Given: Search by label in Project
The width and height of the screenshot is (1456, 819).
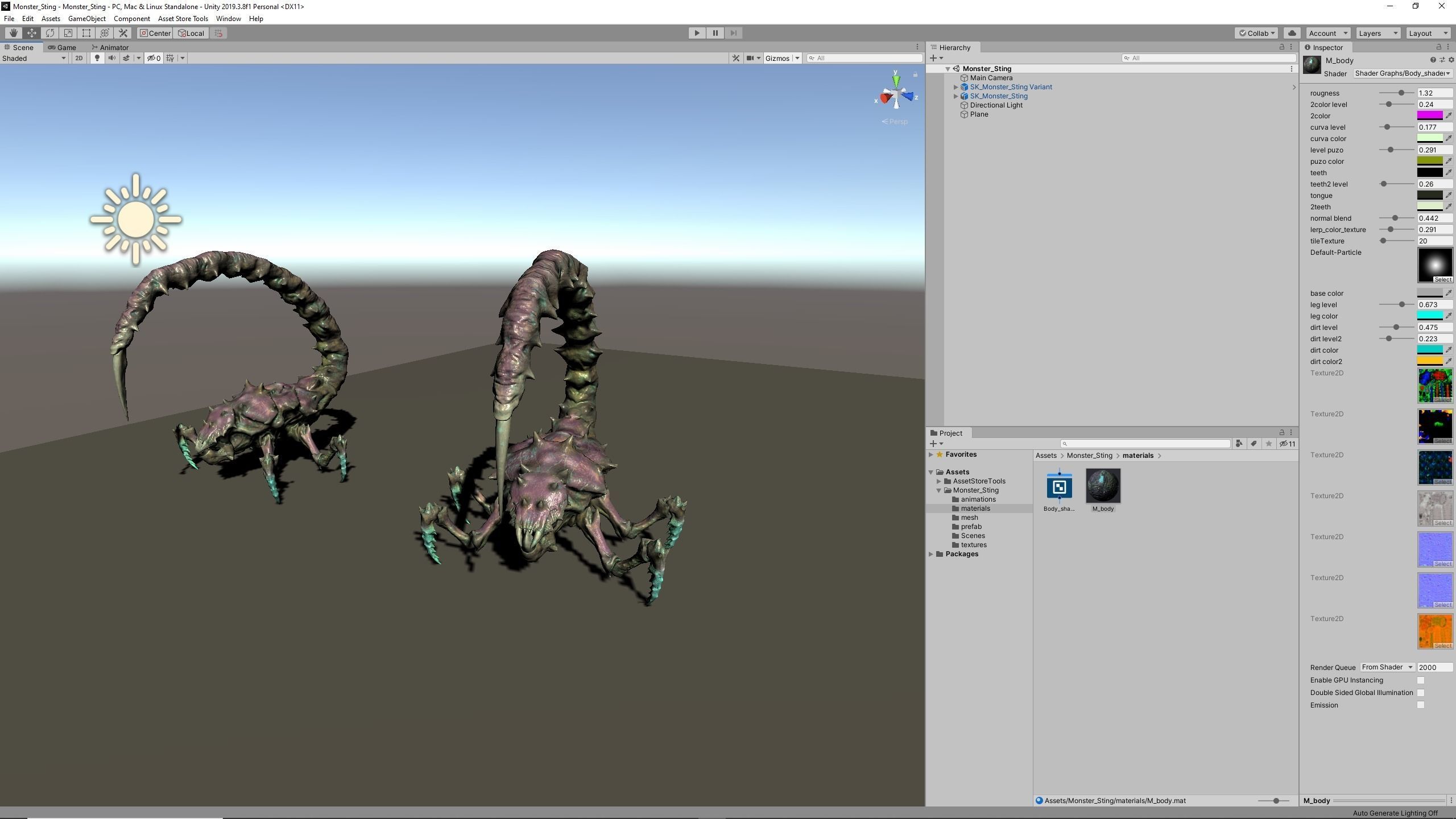Looking at the screenshot, I should [1254, 444].
